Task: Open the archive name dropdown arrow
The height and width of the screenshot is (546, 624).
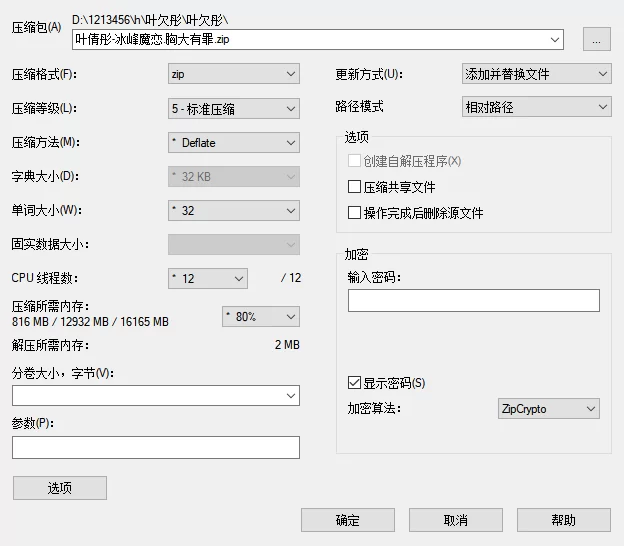Action: (555, 39)
